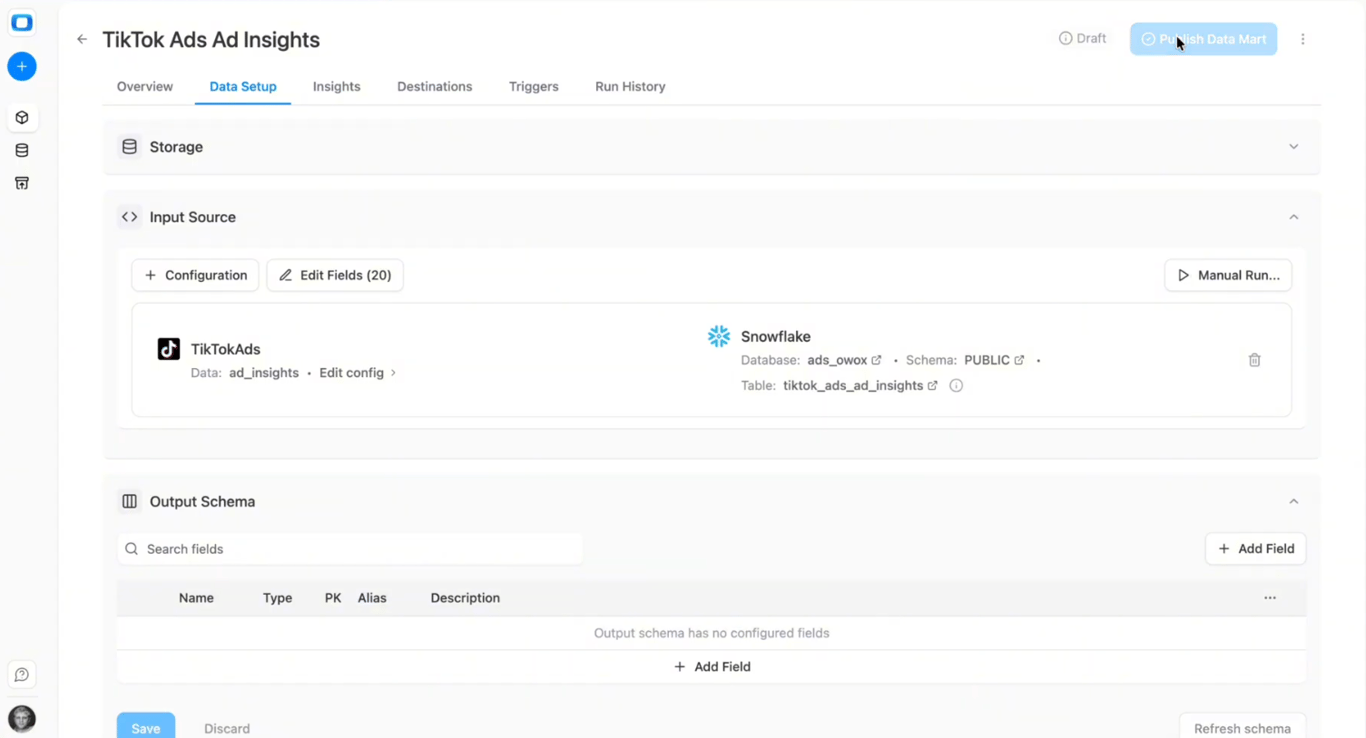
Task: Click the Output Schema columns icon
Action: pyautogui.click(x=130, y=502)
